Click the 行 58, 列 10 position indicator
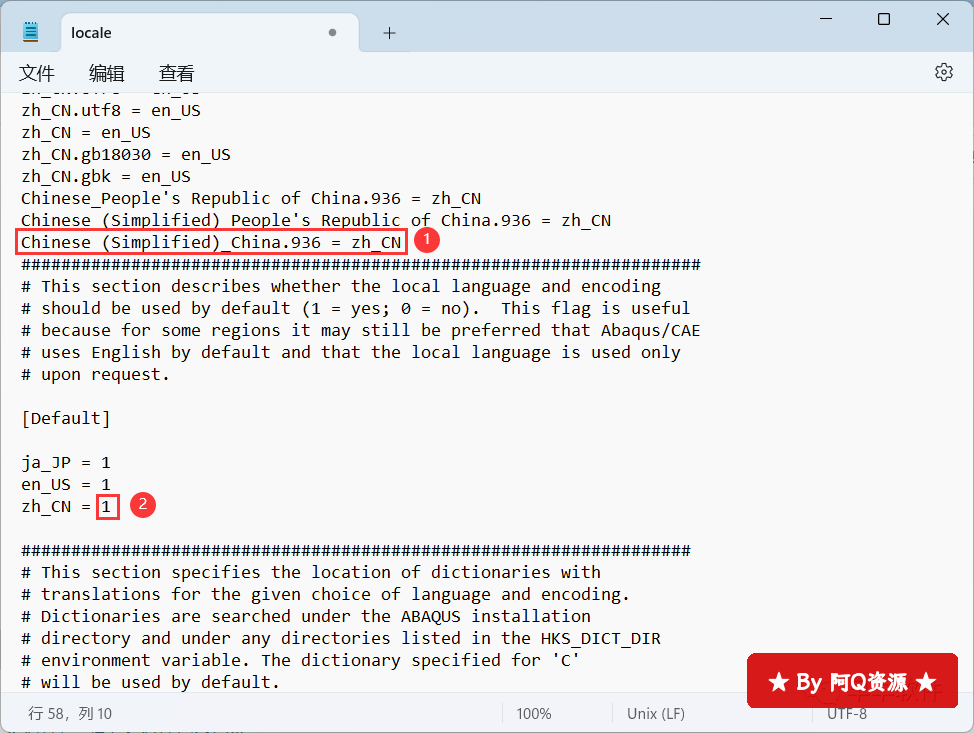Image resolution: width=974 pixels, height=733 pixels. [x=70, y=713]
